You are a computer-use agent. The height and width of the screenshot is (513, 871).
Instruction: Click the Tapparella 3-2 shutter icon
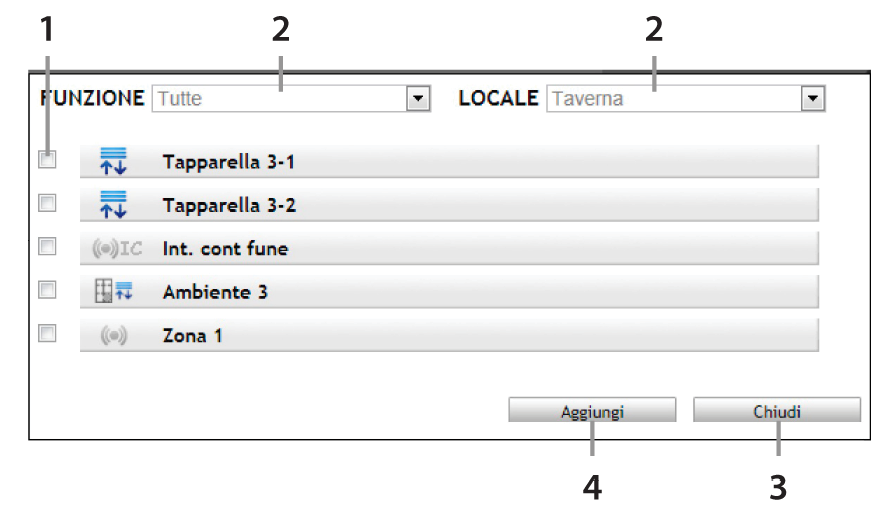[114, 204]
